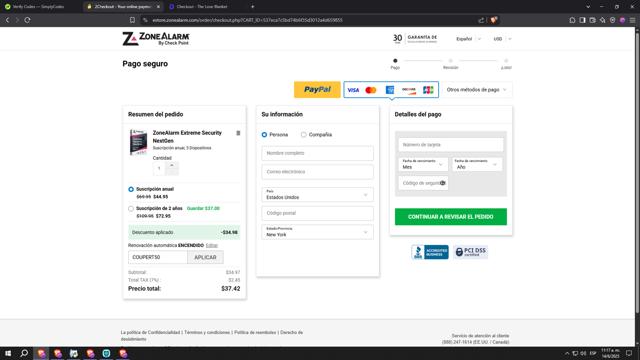Open the Español language selector
This screenshot has width=640, height=360.
468,39
